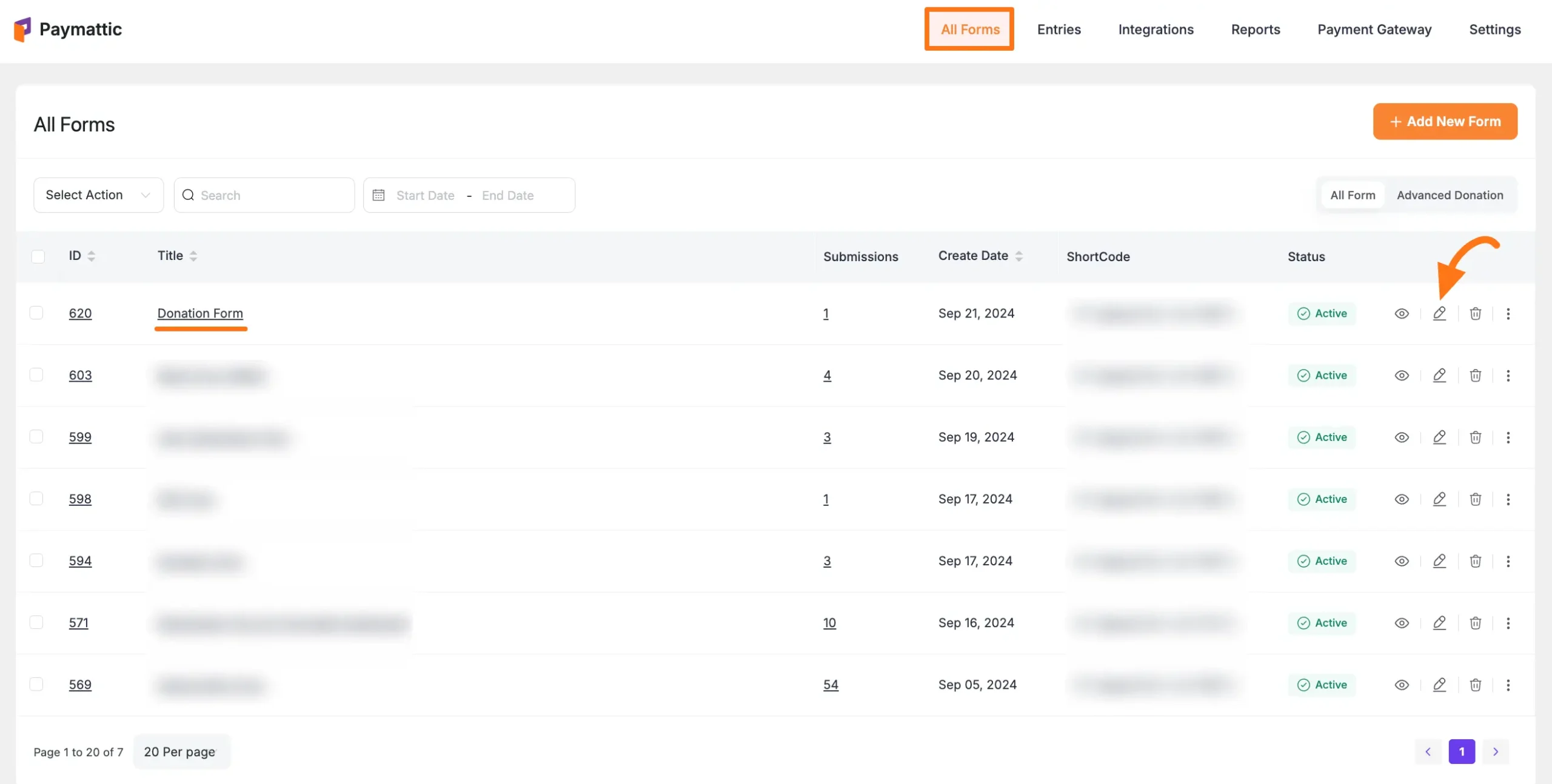Click the trash icon for form 571
The height and width of the screenshot is (784, 1552).
1475,623
